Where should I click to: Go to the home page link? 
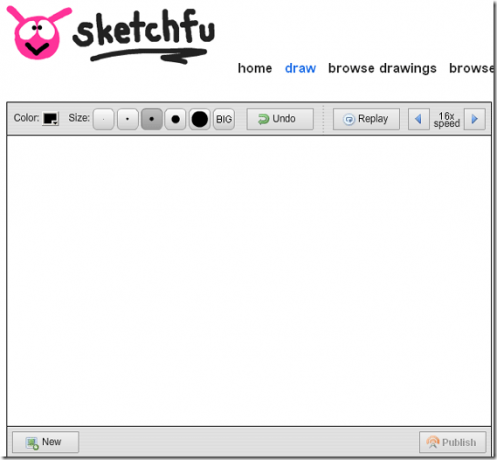(255, 68)
